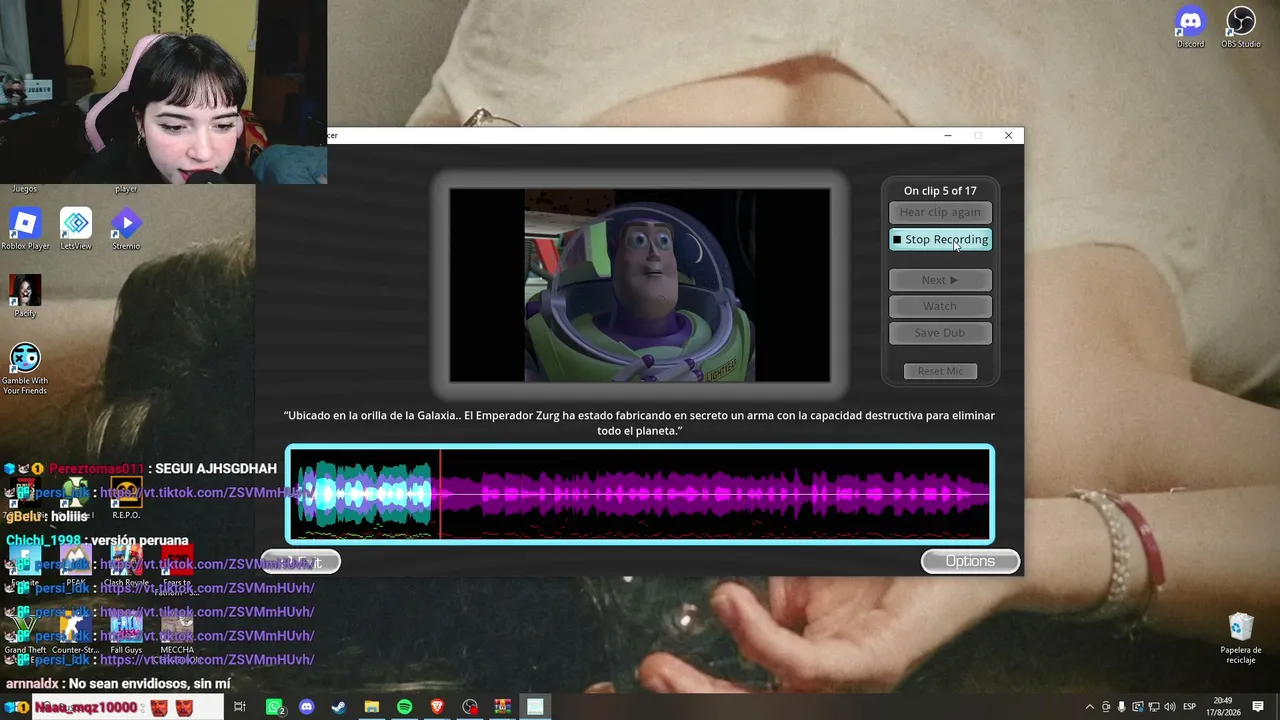Viewport: 1280px width, 720px height.
Task: Open the Counter-Strike desktop shortcut
Action: [x=76, y=634]
